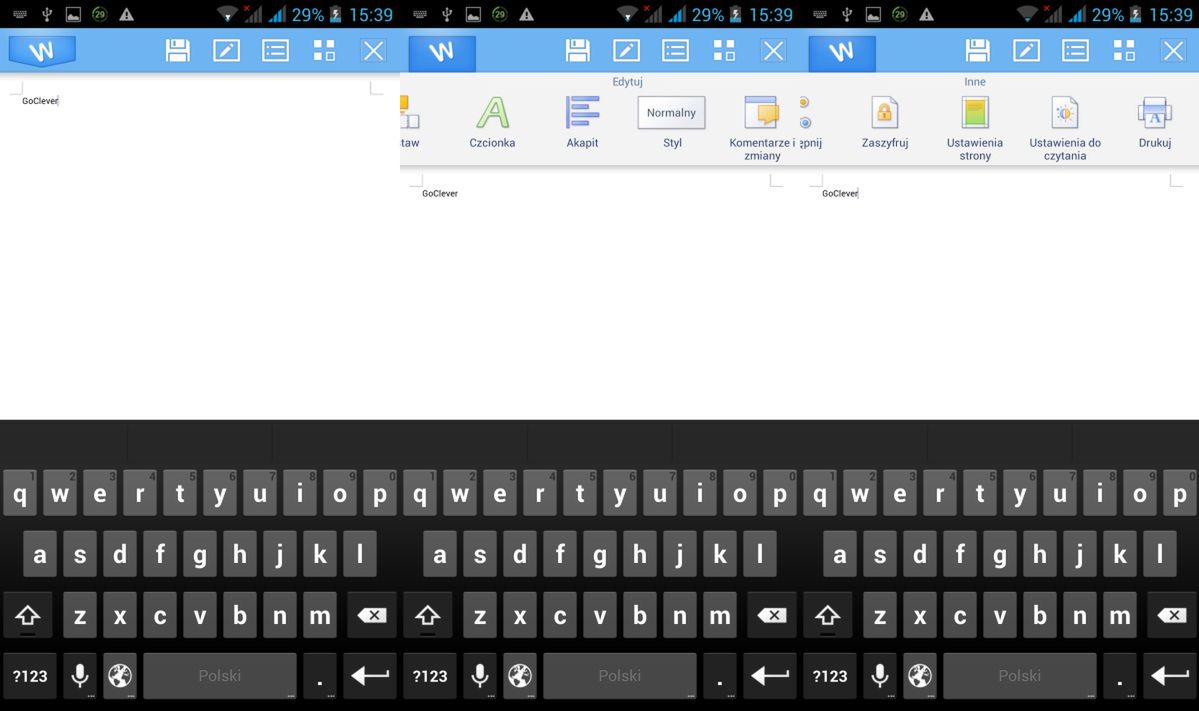1199x711 pixels.
Task: Tap Polski spacebar below Edytuj screen
Action: [619, 676]
